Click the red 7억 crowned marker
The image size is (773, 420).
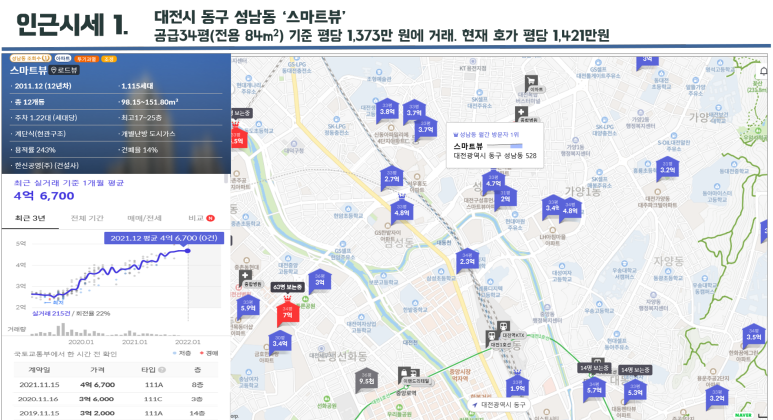point(287,314)
